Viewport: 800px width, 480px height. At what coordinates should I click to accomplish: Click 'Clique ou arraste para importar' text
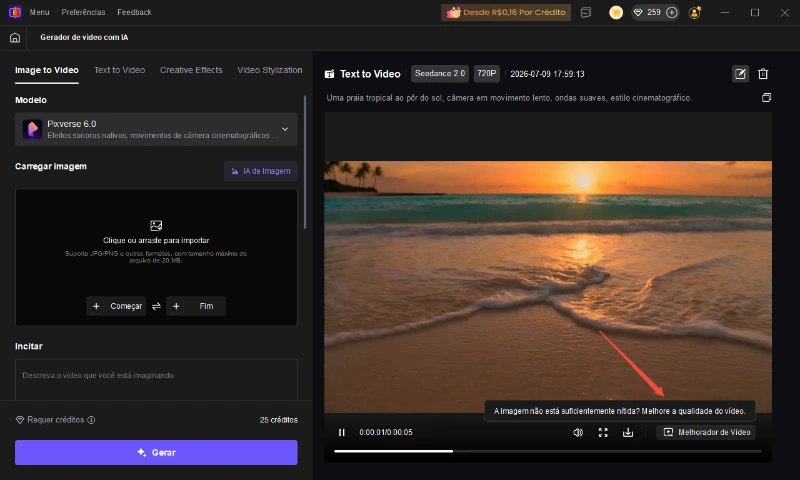(156, 240)
